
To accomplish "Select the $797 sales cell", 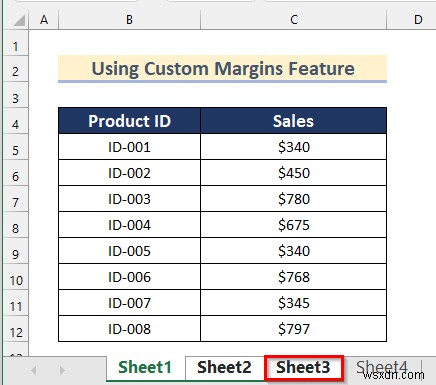I will coord(294,329).
